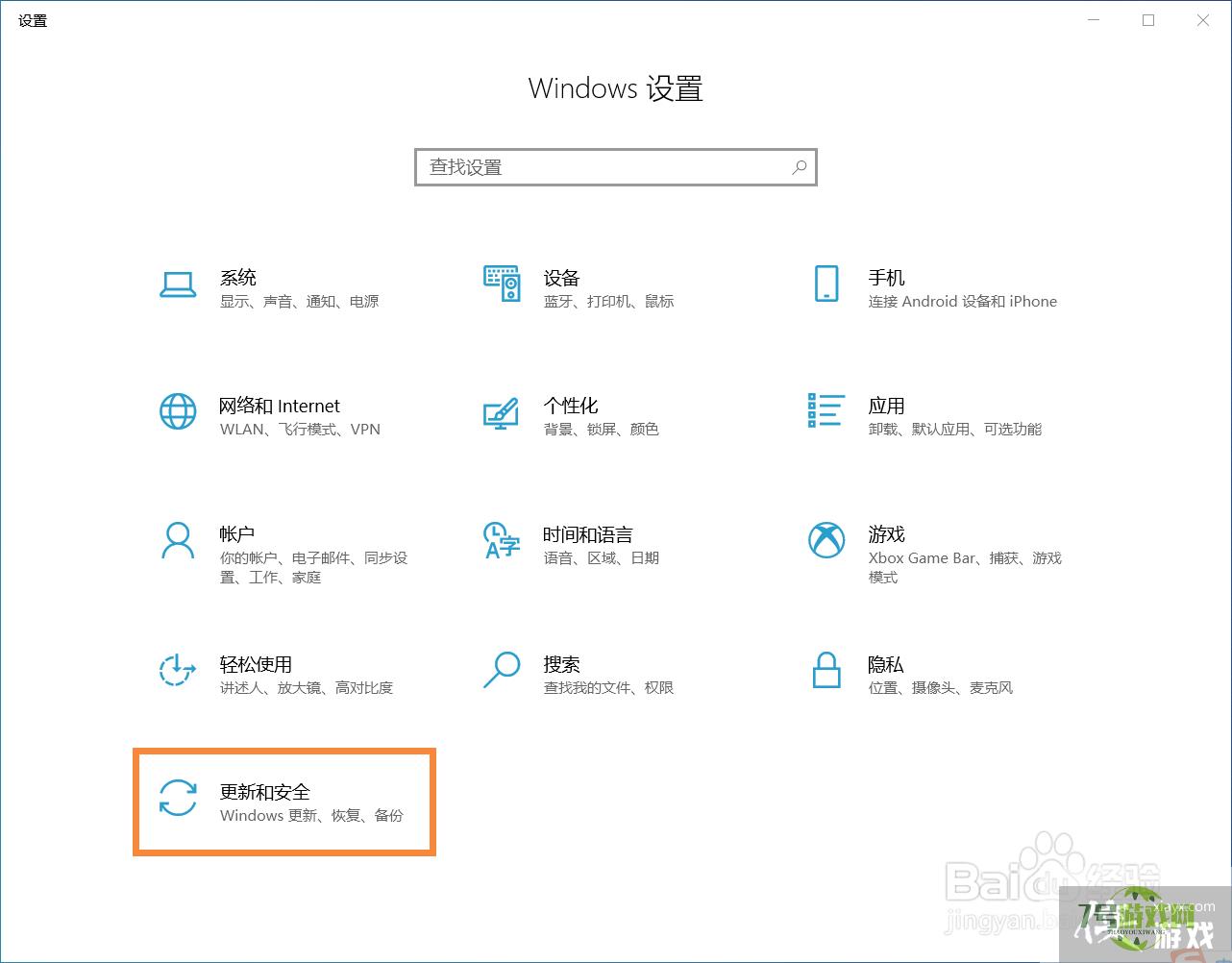Screen dimensions: 1232x963
Task: Open the 时间和语言 settings title
Action: (x=588, y=534)
